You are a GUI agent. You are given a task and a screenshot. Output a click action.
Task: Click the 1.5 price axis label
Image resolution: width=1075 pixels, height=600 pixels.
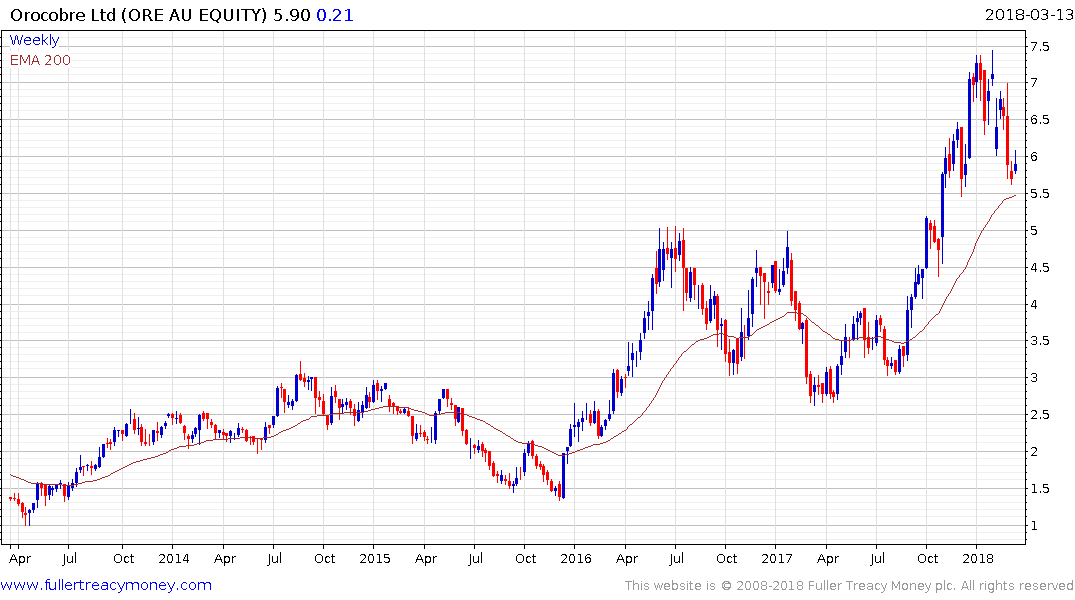(x=1039, y=489)
